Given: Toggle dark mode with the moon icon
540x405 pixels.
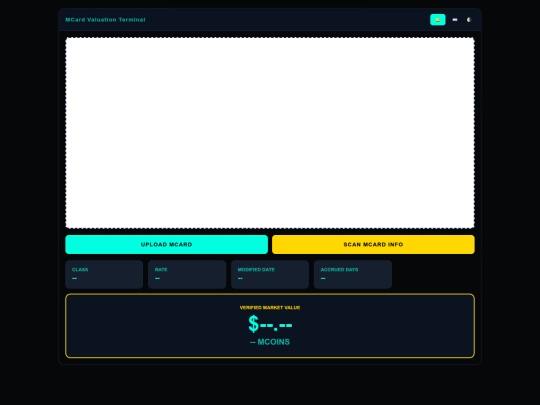Looking at the screenshot, I should [469, 20].
